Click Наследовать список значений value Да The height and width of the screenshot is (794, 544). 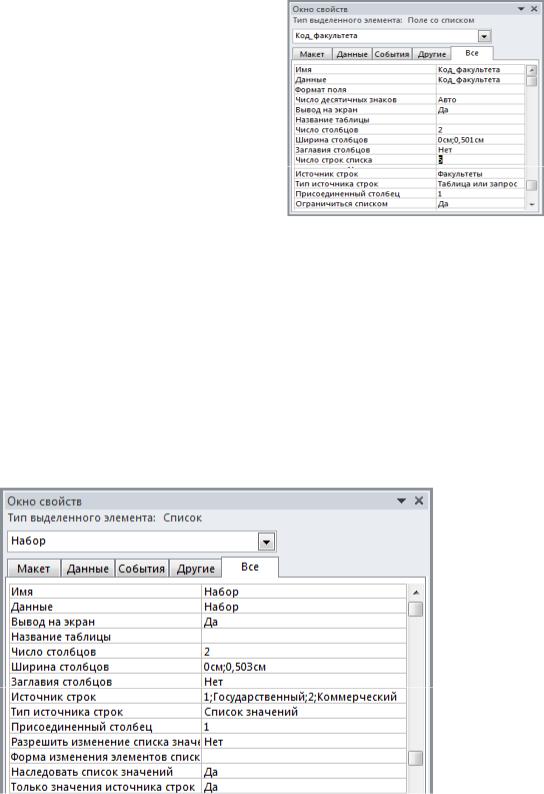(303, 772)
